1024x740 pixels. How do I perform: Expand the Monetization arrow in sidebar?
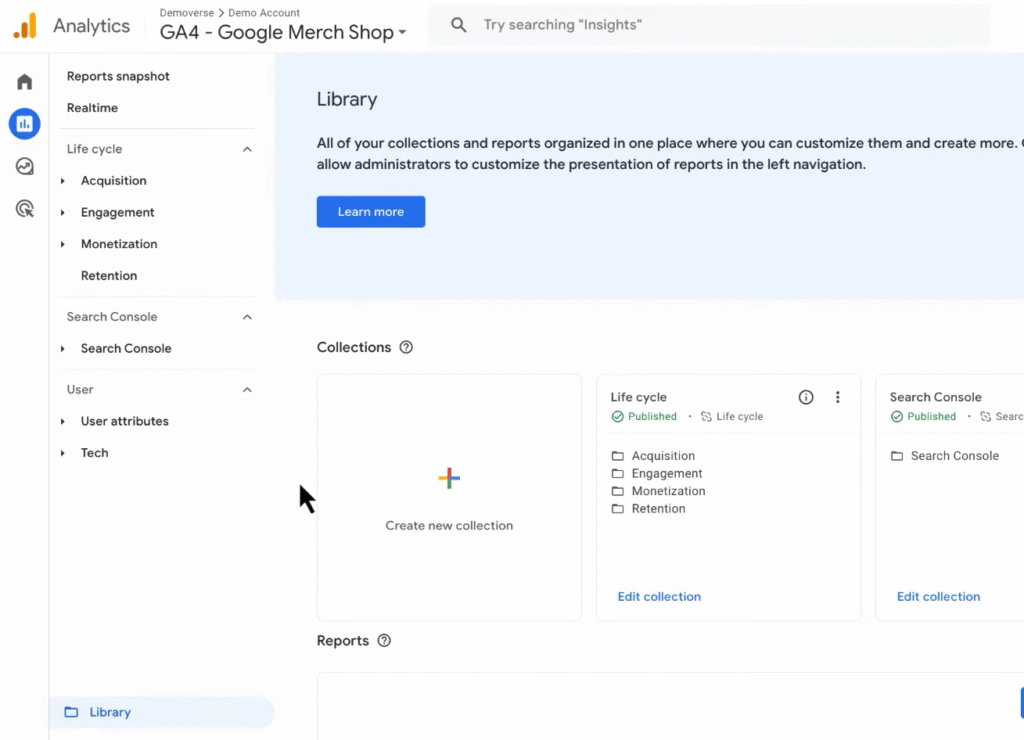coord(63,244)
